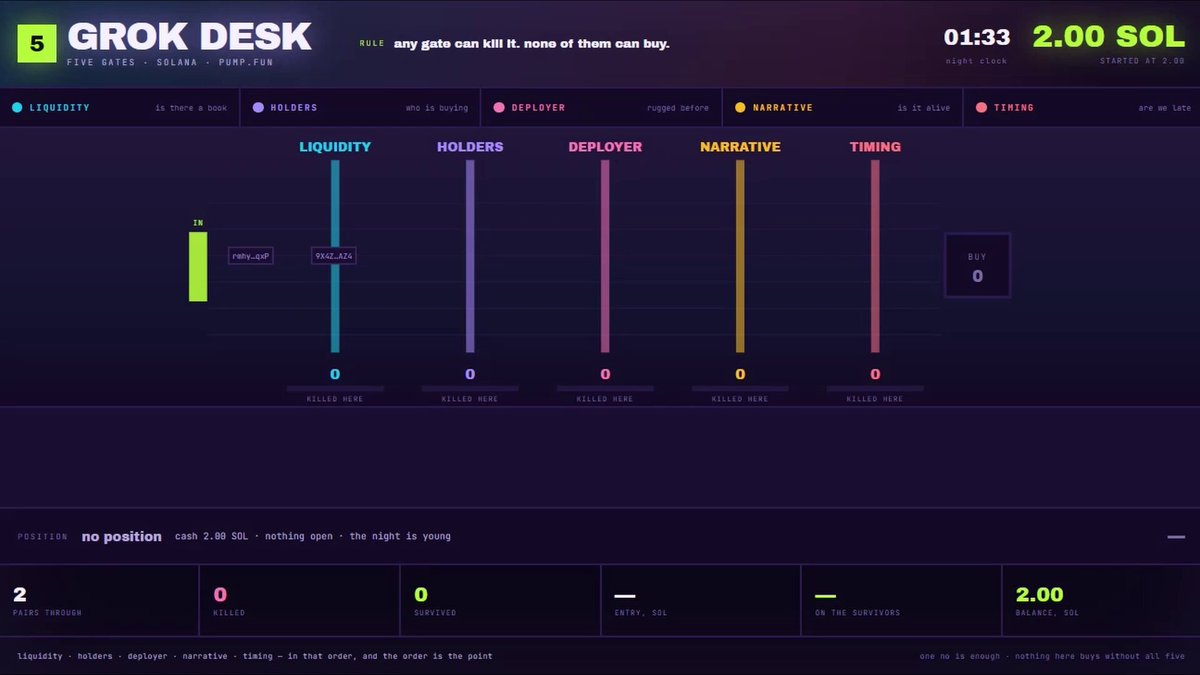Screen dimensions: 1200x675
Task: Go to the NARRATIVE gate tab
Action: (x=843, y=108)
